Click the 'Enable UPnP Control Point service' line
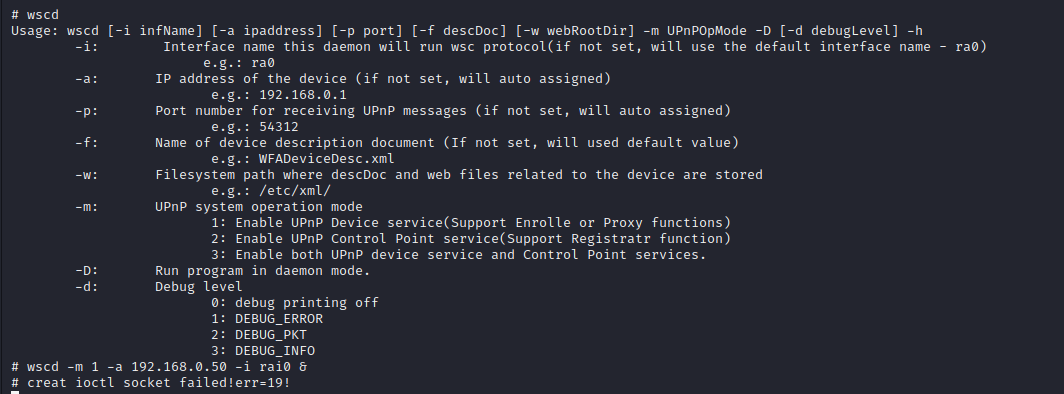This screenshot has width=1064, height=394. click(471, 239)
